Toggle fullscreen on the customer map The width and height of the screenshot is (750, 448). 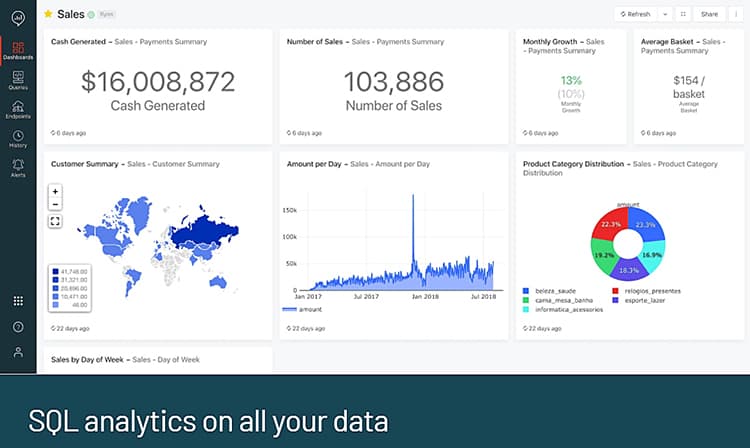55,221
